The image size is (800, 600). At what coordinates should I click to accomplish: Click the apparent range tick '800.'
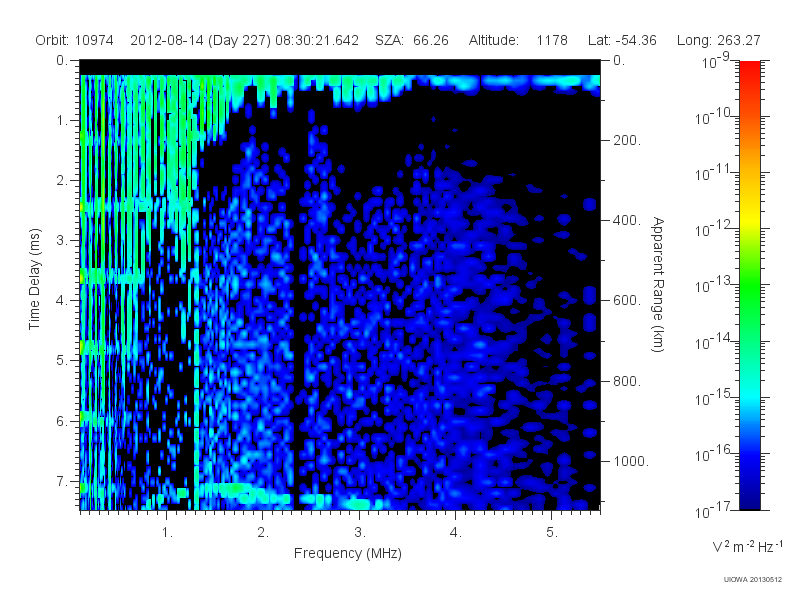(x=627, y=381)
